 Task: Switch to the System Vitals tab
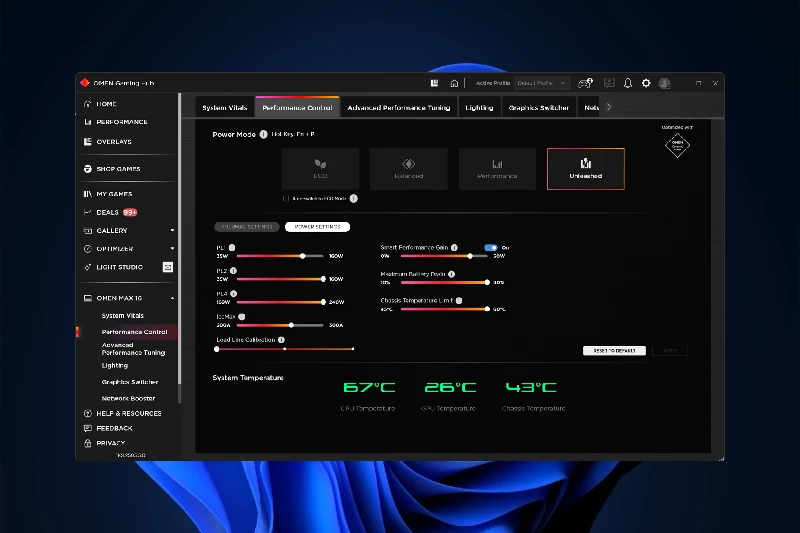[x=224, y=107]
